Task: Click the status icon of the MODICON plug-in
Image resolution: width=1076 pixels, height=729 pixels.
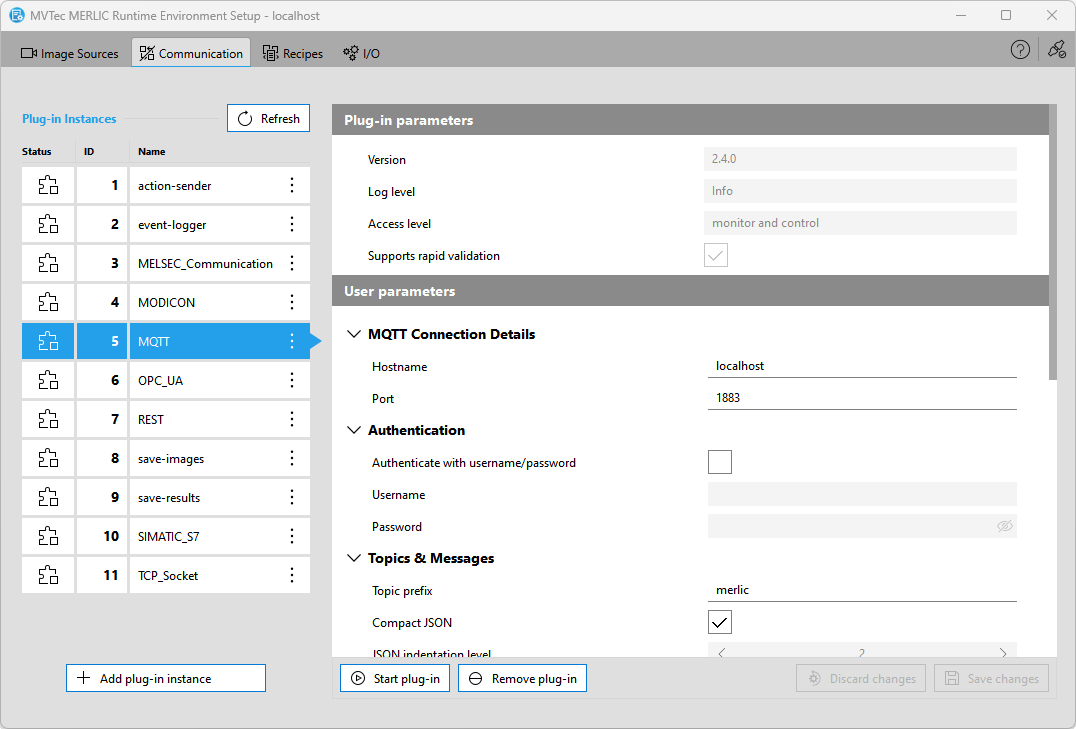Action: pos(48,302)
